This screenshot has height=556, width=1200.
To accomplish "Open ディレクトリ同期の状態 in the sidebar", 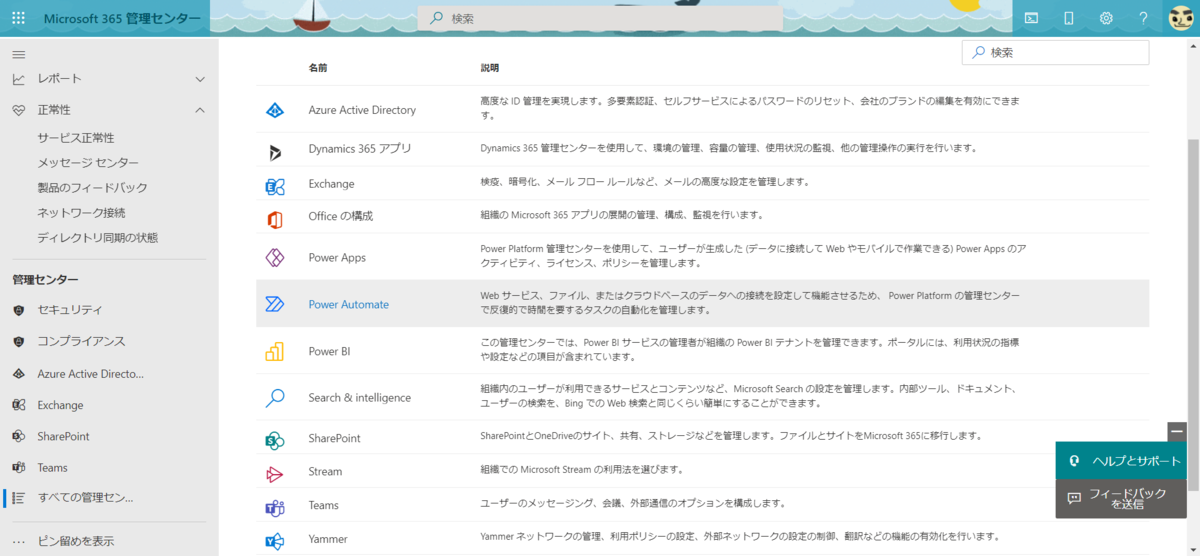I will coord(97,237).
